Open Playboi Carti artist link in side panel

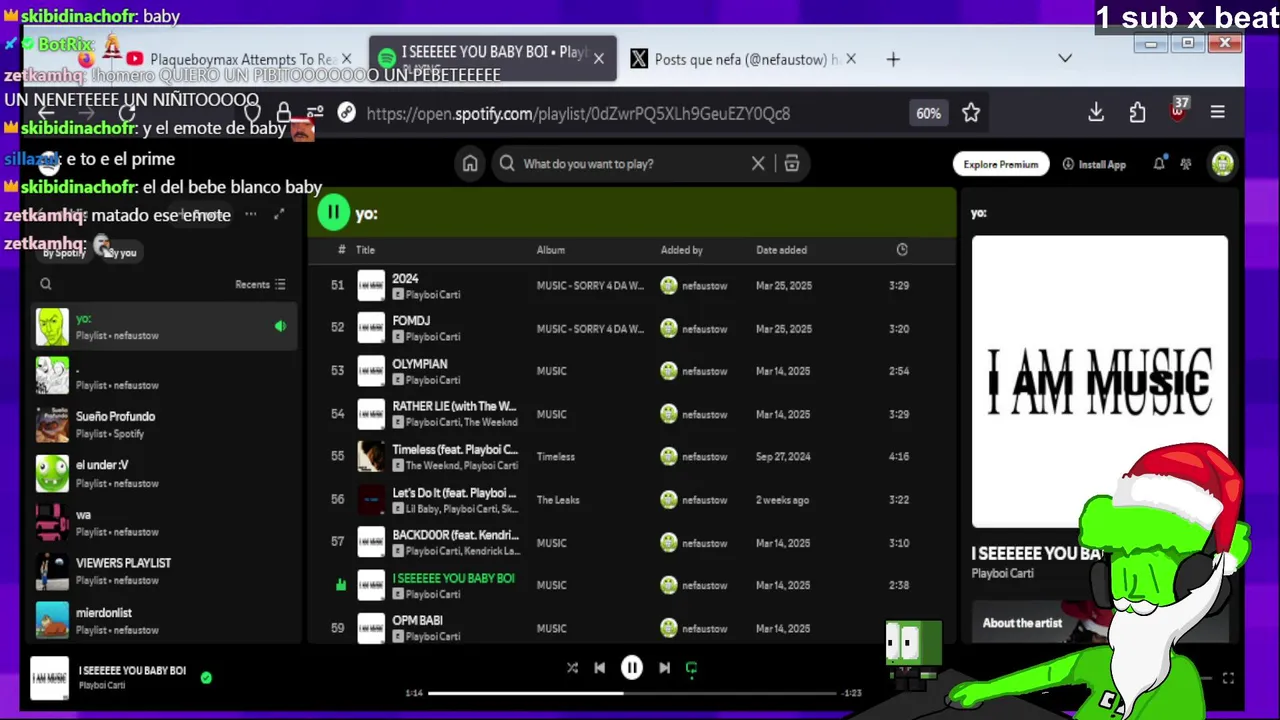coord(1002,574)
